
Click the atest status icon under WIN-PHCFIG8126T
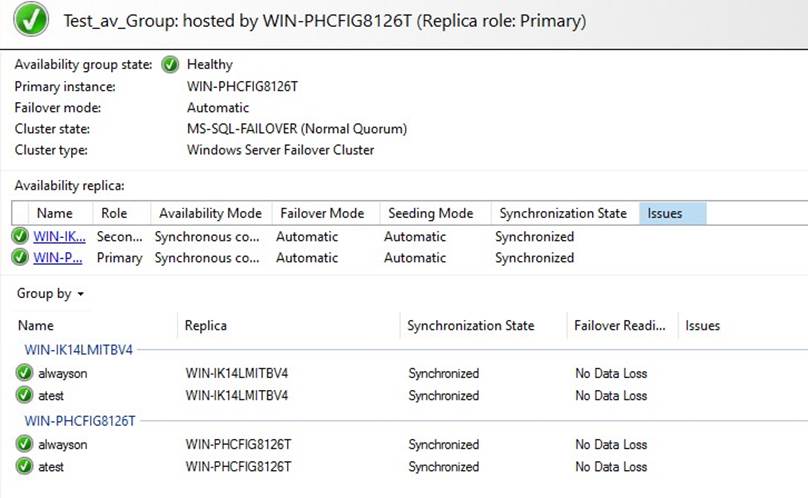pyautogui.click(x=24, y=466)
